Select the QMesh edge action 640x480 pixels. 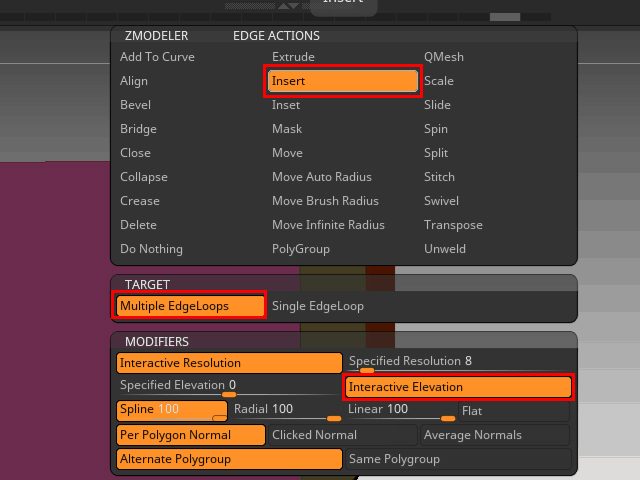click(444, 57)
